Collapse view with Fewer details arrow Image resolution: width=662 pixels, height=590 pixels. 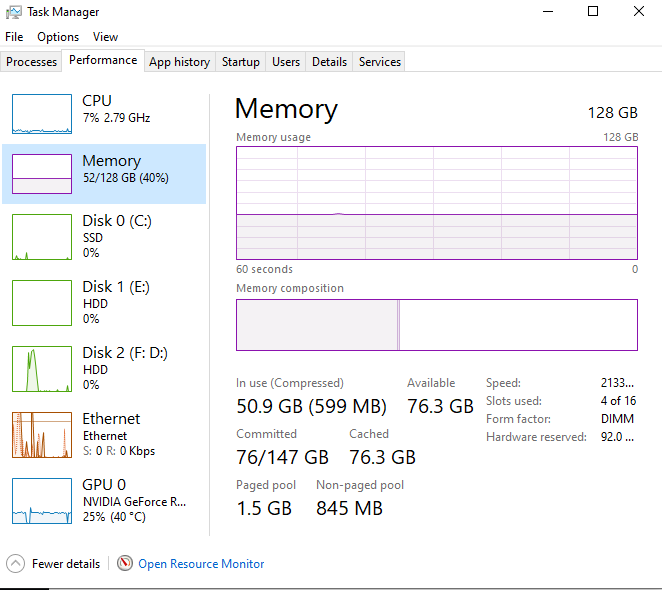(x=15, y=564)
